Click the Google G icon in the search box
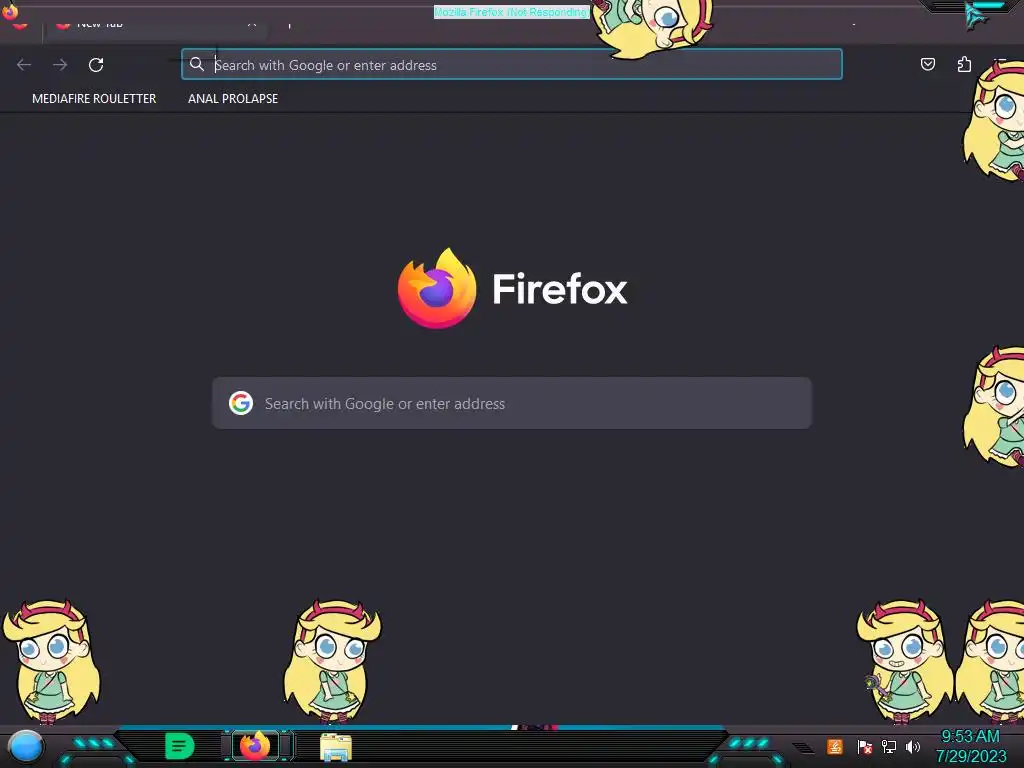This screenshot has height=768, width=1024. [241, 403]
